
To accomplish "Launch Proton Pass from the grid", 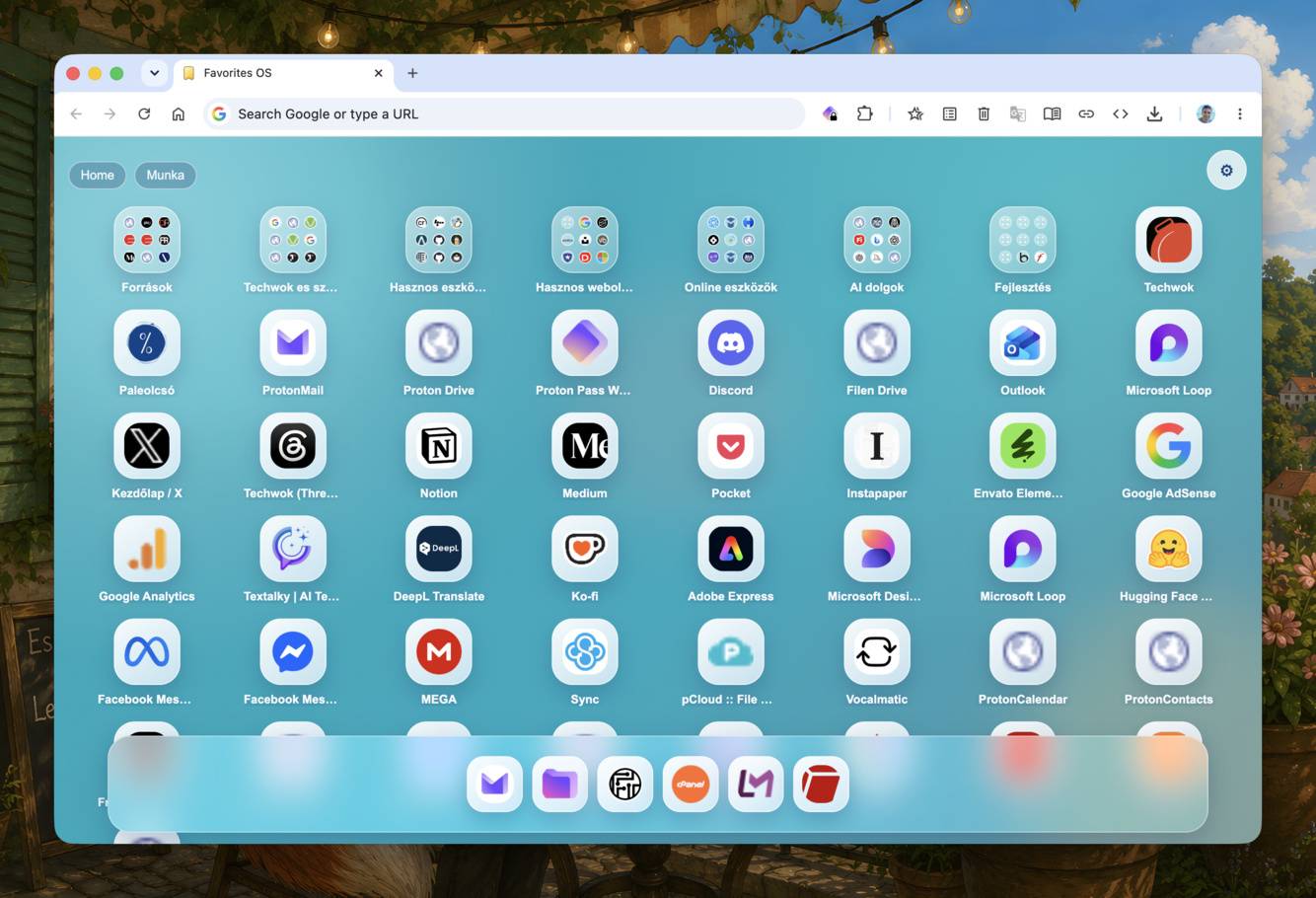I will point(585,342).
